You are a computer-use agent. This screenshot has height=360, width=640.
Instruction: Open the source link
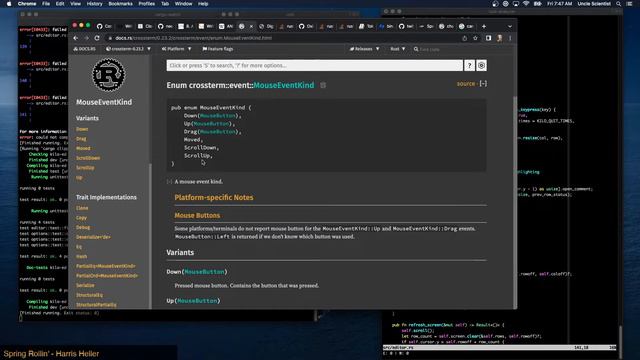466,84
